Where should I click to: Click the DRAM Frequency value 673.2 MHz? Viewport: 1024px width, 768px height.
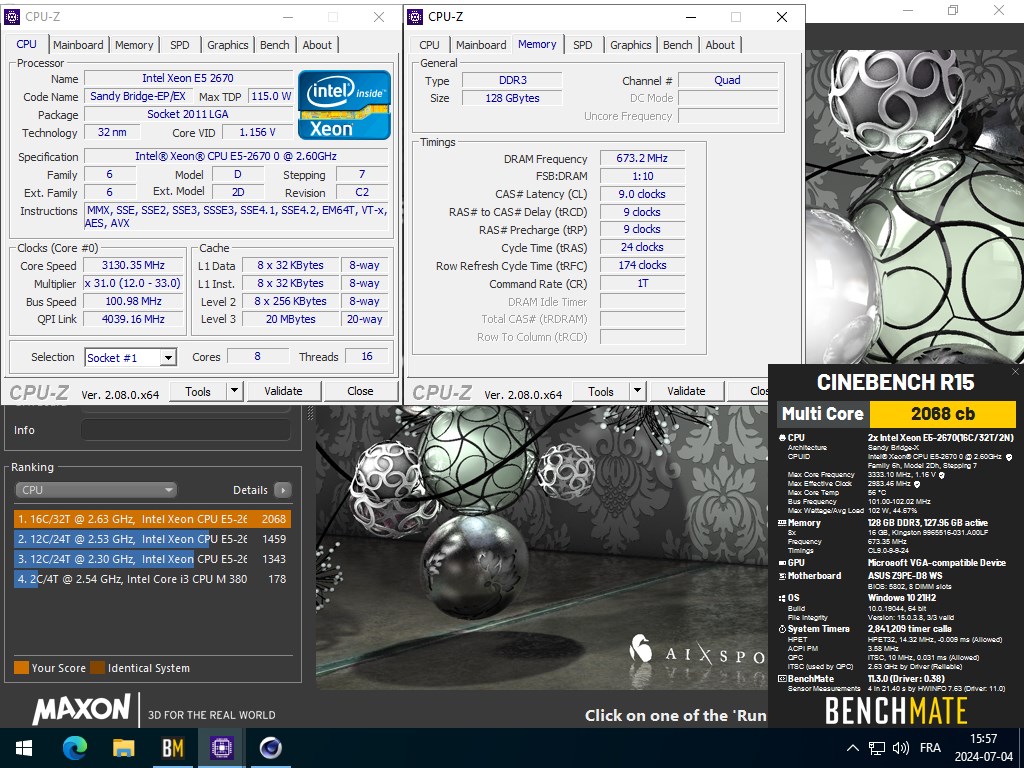pyautogui.click(x=642, y=158)
